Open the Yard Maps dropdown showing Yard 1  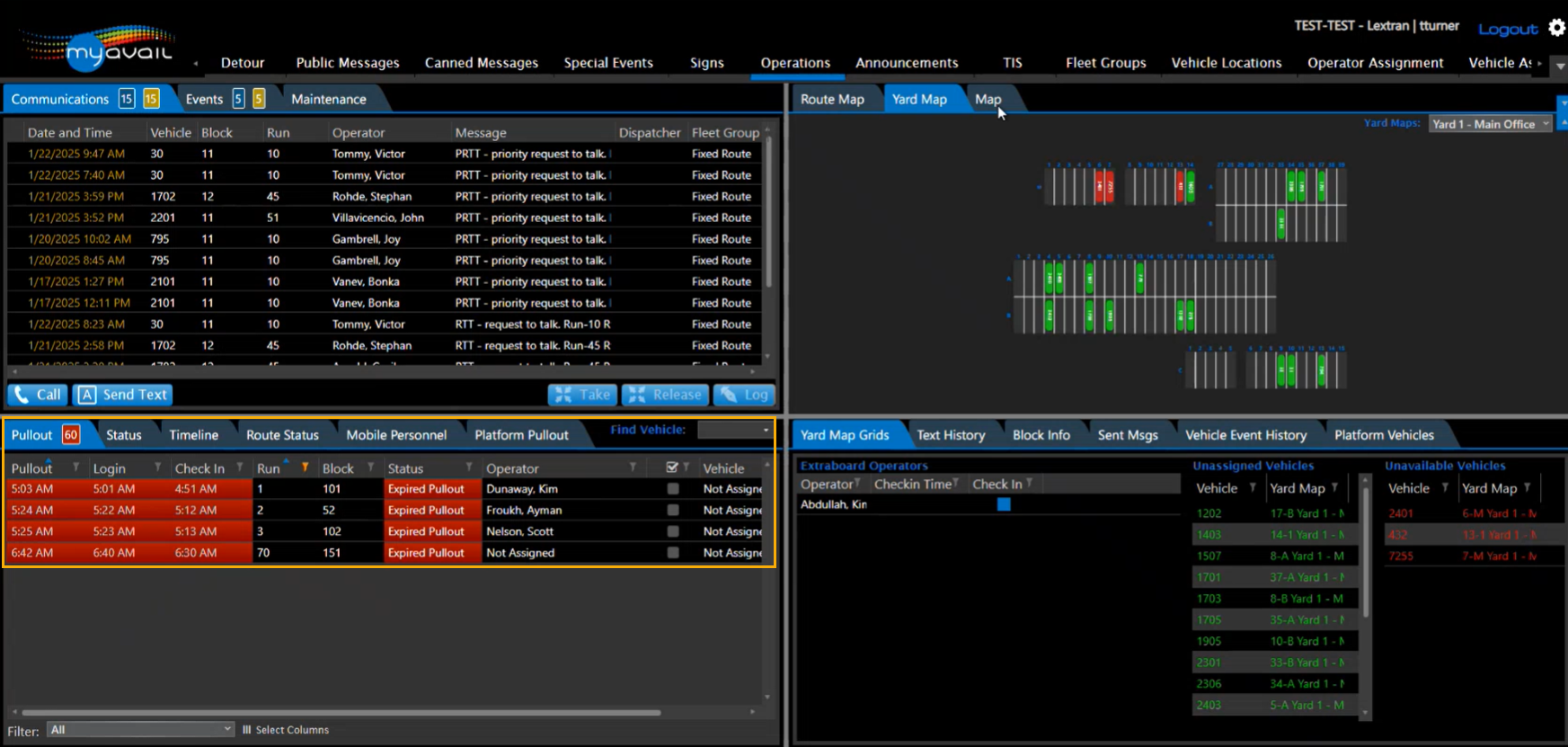pos(1492,124)
